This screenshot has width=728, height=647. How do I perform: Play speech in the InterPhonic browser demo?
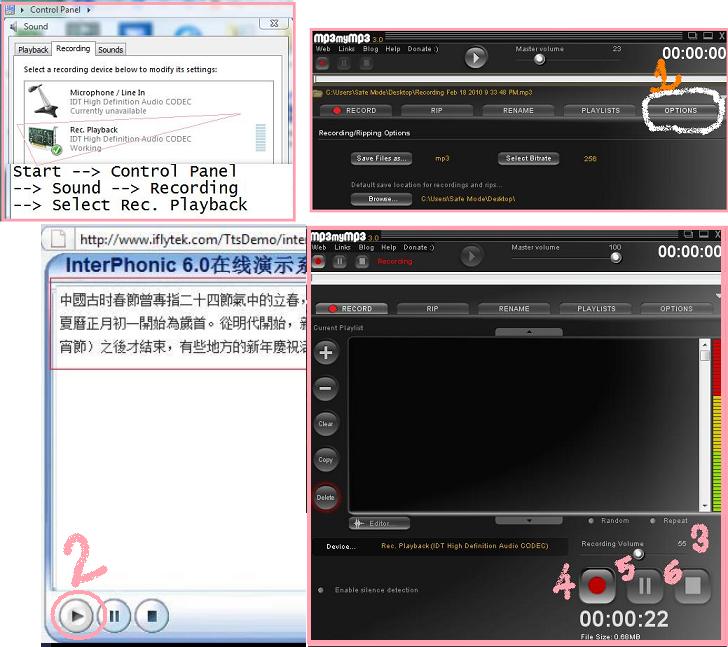tap(76, 616)
